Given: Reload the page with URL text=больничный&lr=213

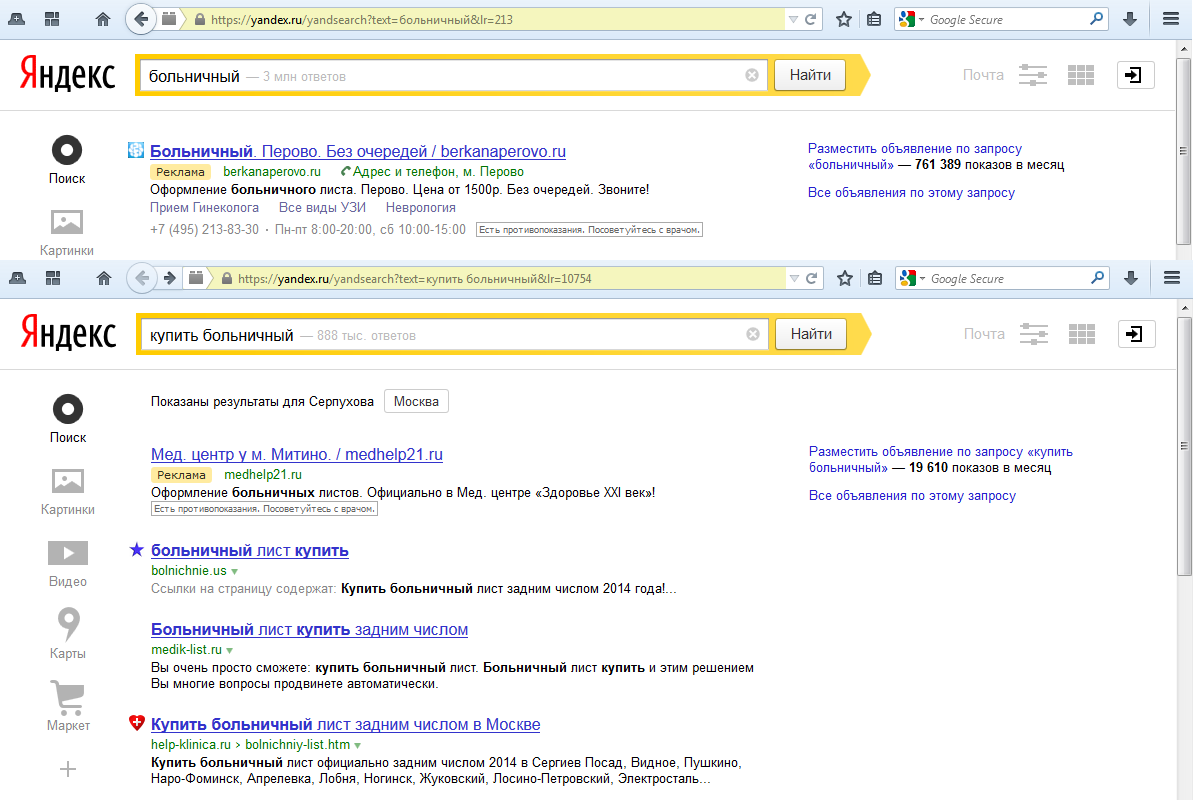Looking at the screenshot, I should coord(811,20).
